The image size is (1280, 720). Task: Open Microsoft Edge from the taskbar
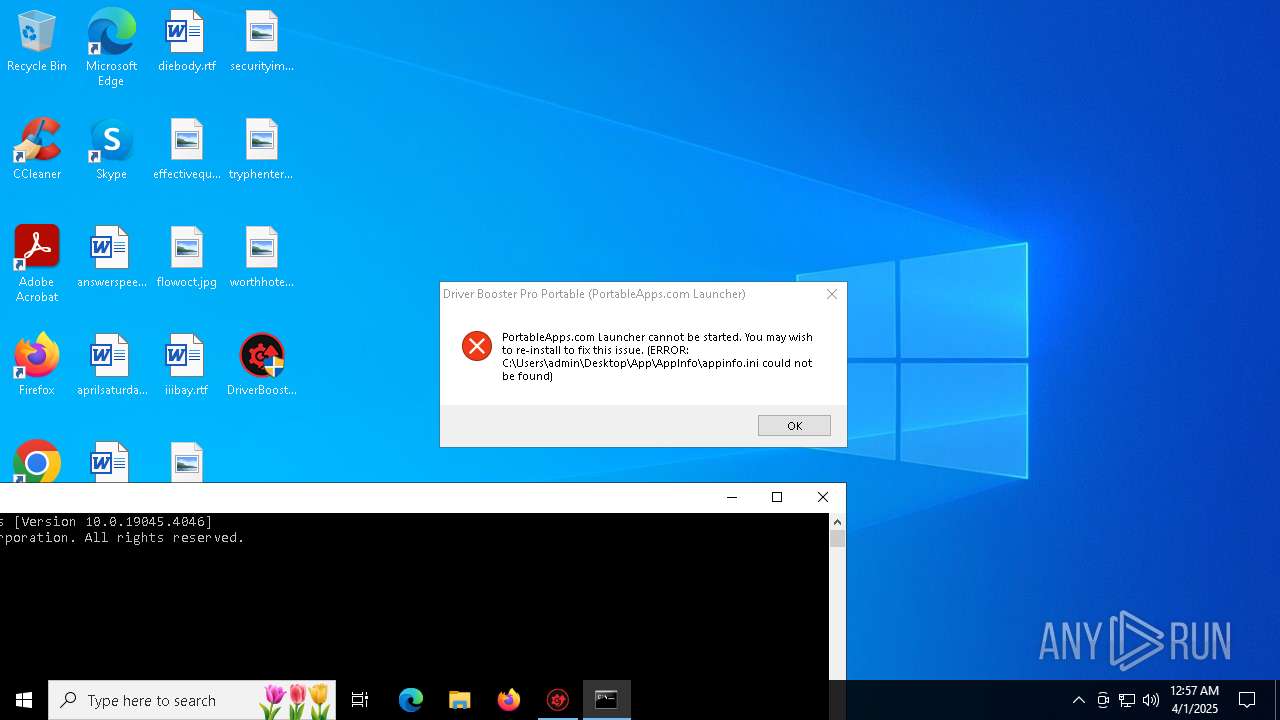(x=411, y=700)
